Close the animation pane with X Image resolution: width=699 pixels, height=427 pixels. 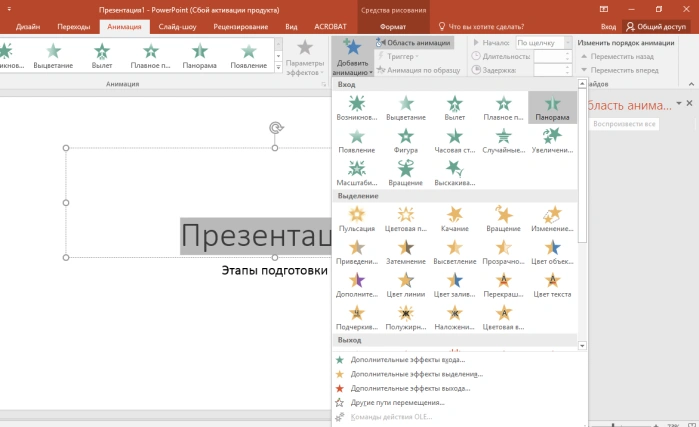pos(689,103)
